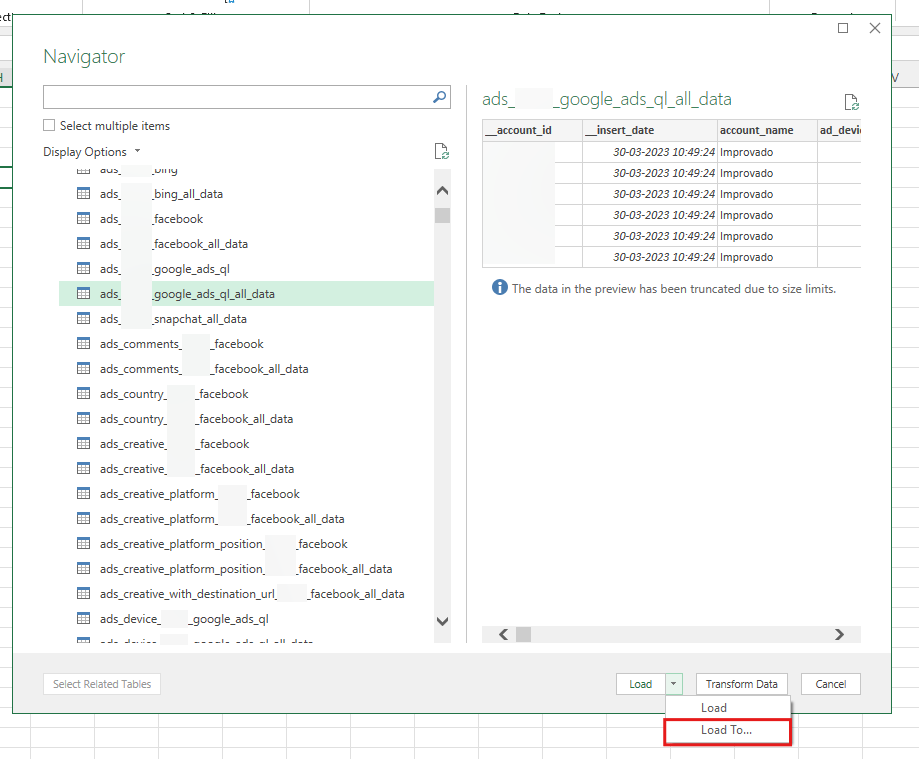Click the refresh preview icon above the data table

pos(852,102)
